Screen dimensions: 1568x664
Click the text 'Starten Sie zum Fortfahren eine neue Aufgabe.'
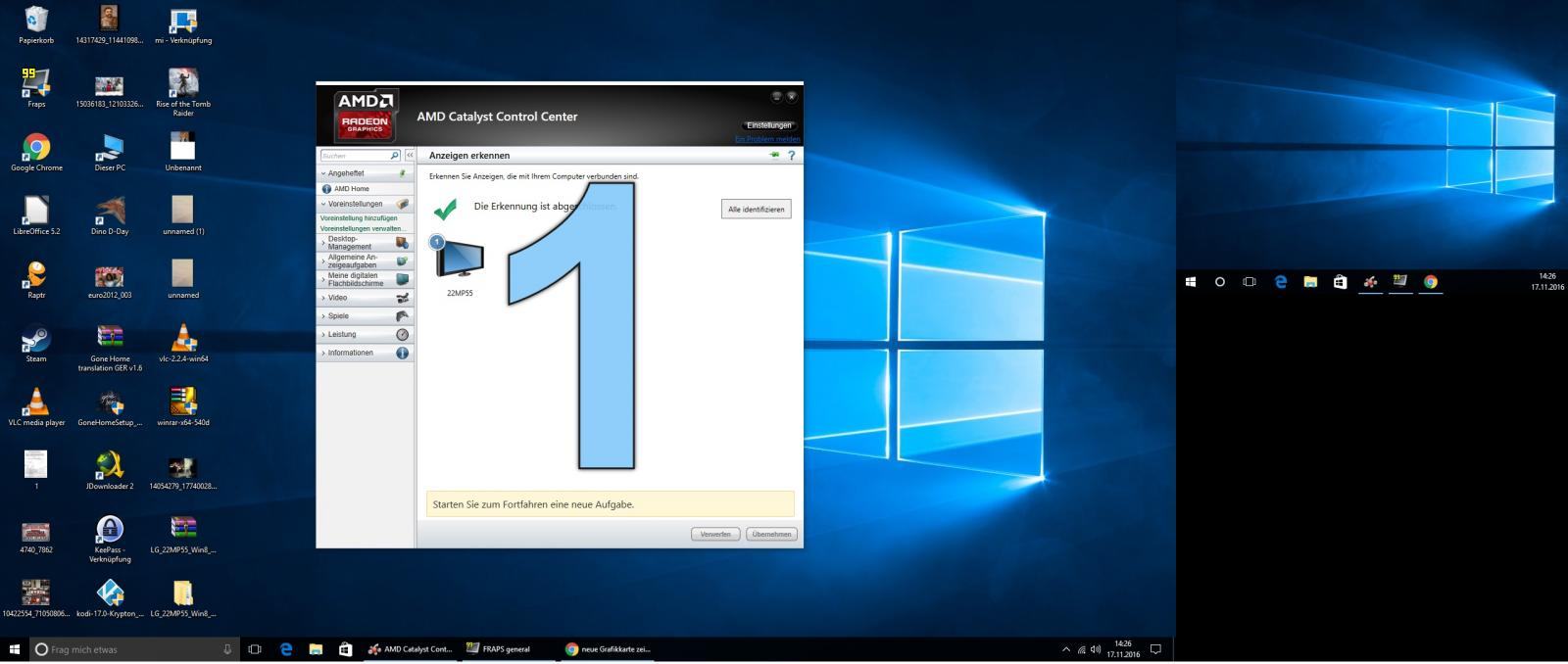click(x=533, y=504)
